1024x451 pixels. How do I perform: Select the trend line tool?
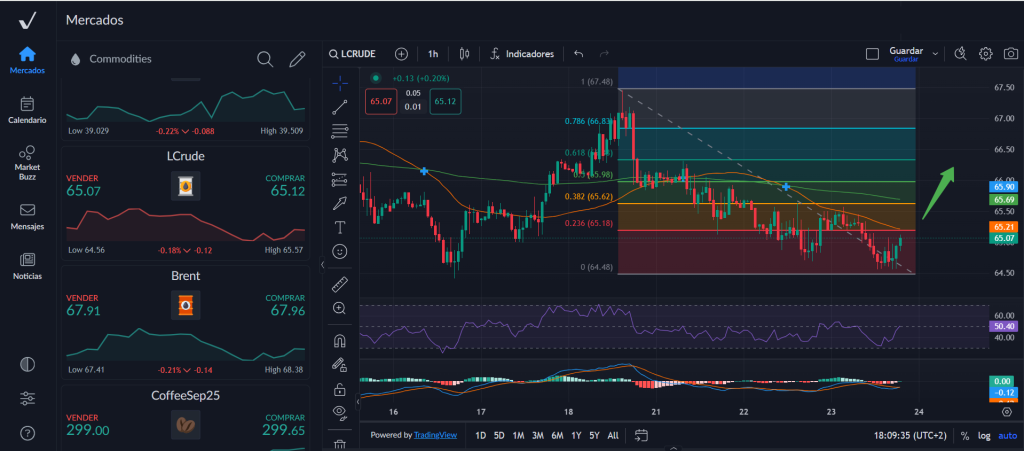coord(340,107)
